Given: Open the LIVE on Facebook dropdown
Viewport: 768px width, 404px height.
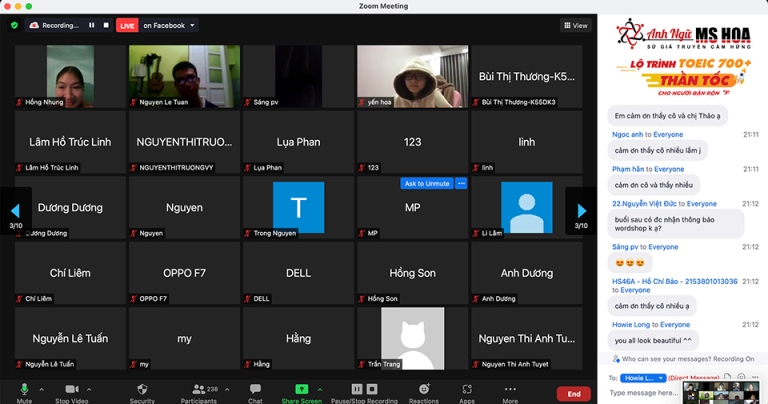Looking at the screenshot, I should 168,25.
